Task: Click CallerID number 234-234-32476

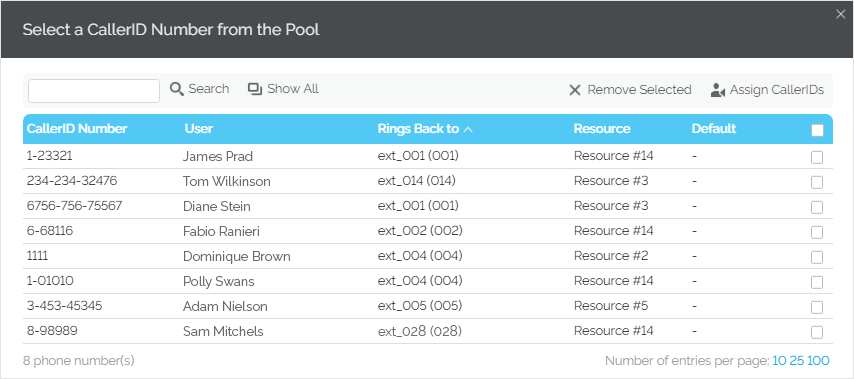Action: (x=72, y=181)
